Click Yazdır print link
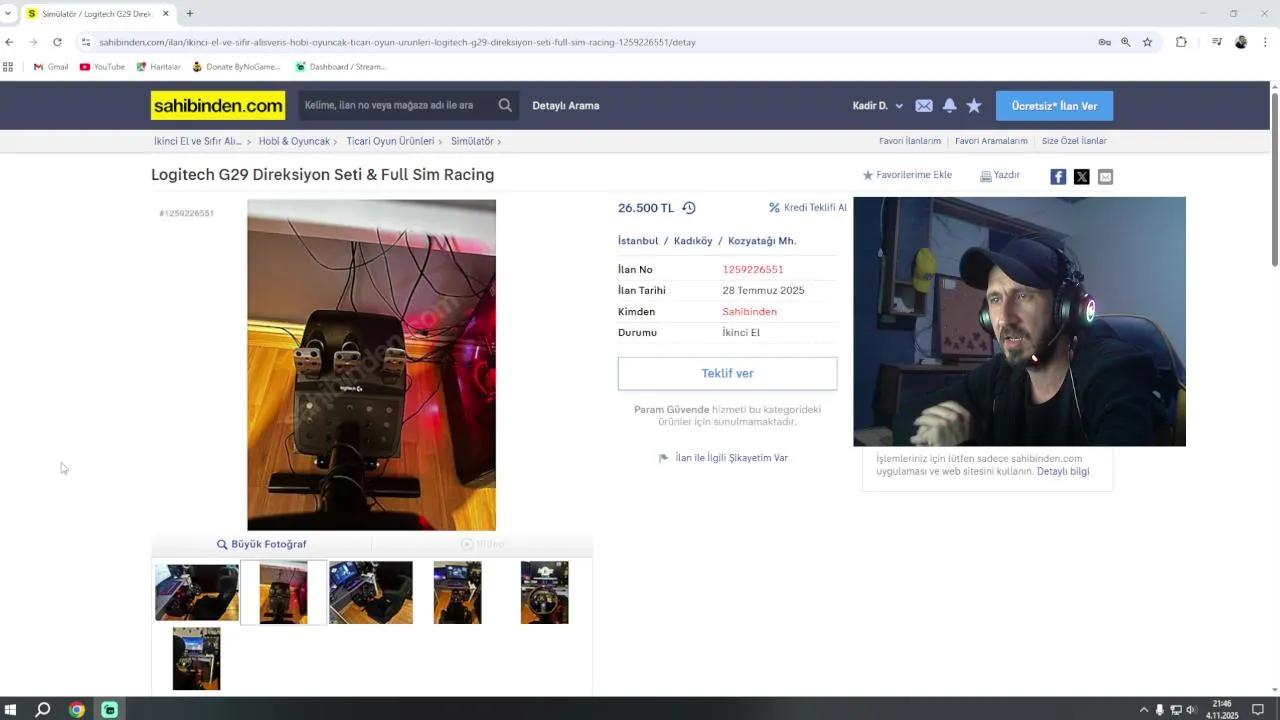 (x=1000, y=175)
